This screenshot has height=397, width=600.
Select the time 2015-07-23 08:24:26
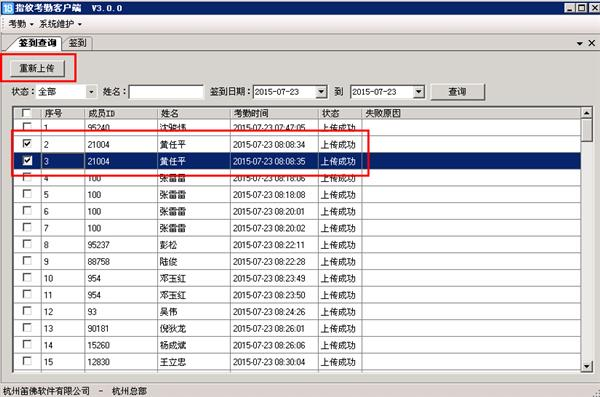pos(269,312)
